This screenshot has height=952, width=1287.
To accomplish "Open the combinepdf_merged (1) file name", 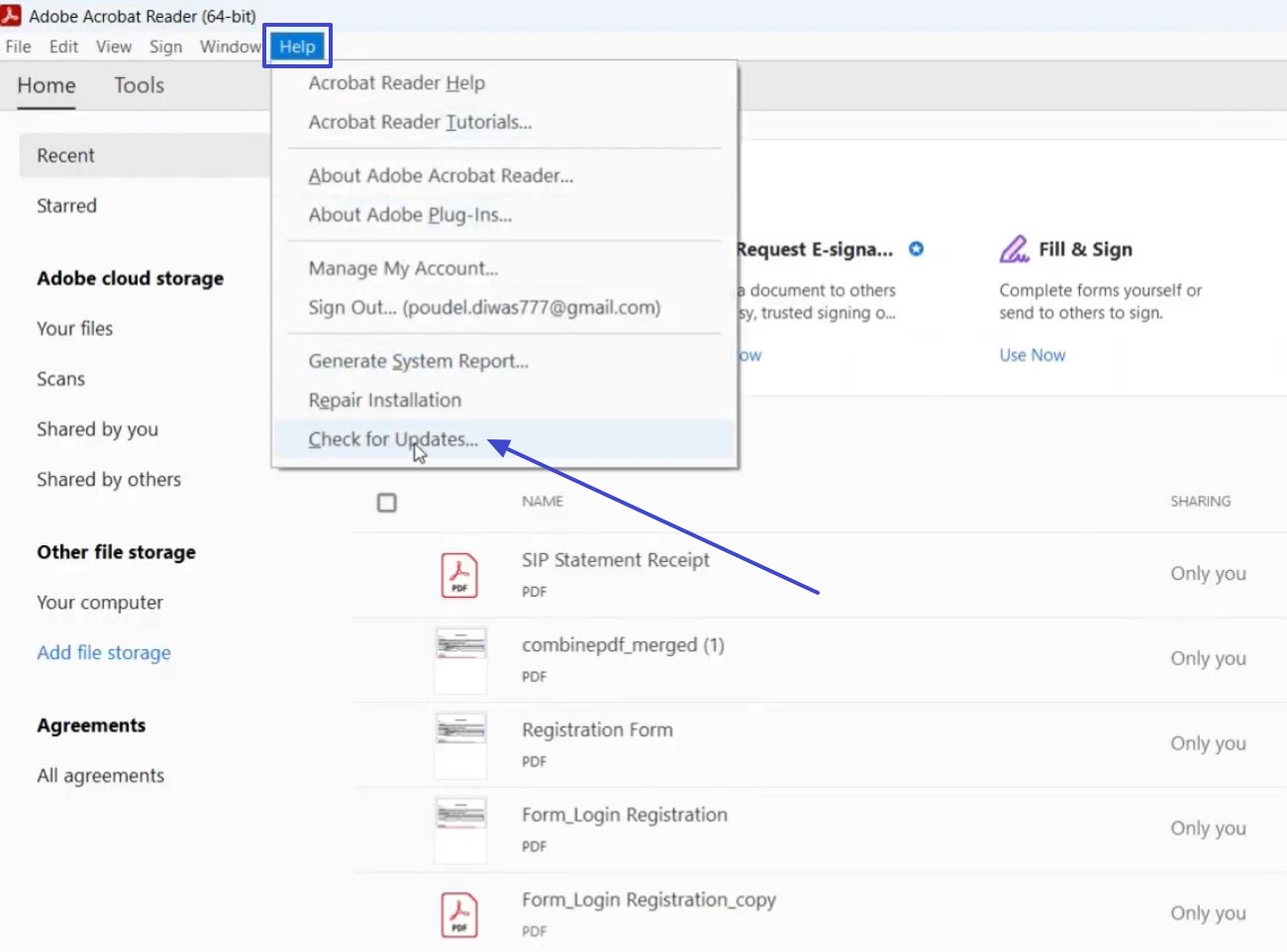I will pos(623,645).
